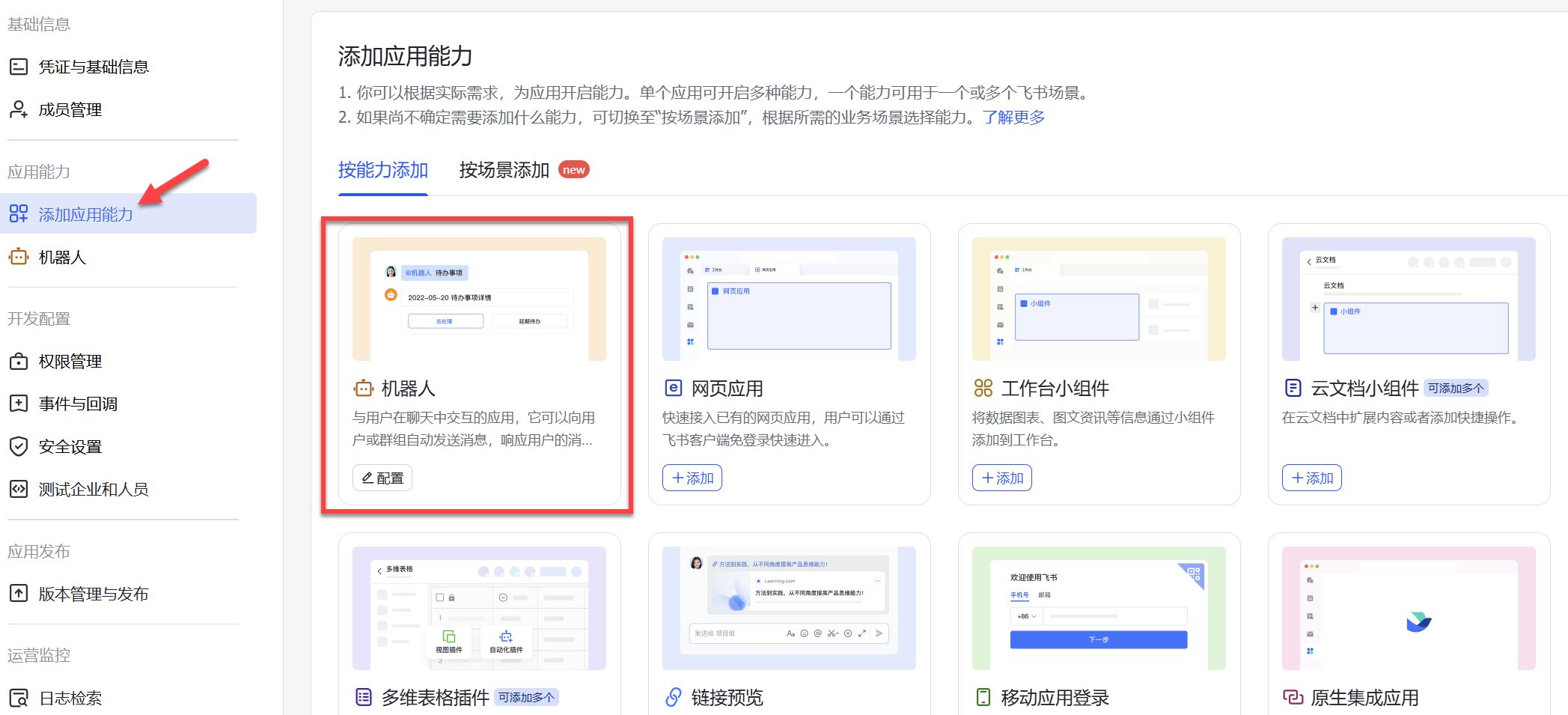Click the 云文档小组件 document icon

[x=1293, y=388]
